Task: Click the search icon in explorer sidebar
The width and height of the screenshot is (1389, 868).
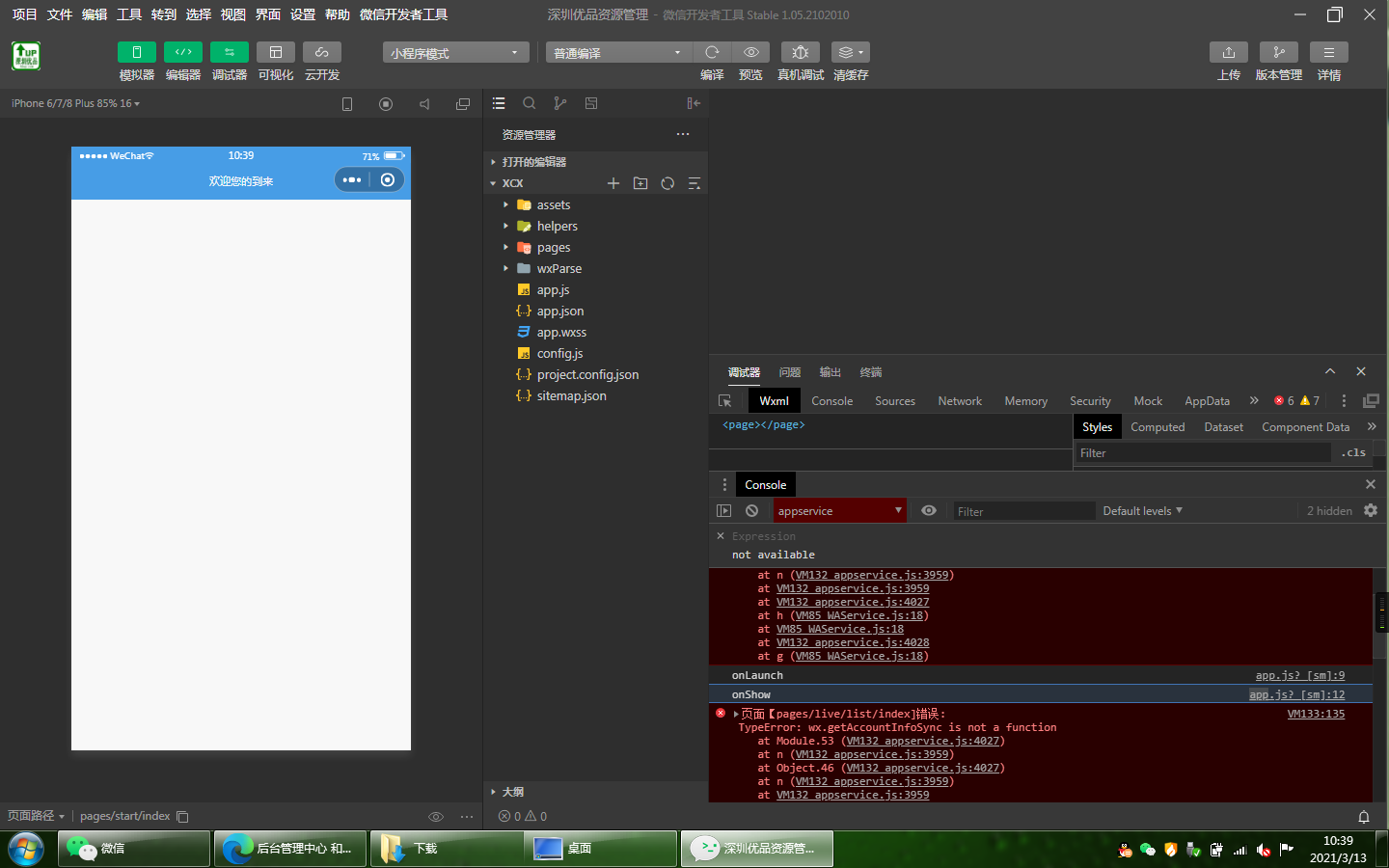Action: (530, 103)
